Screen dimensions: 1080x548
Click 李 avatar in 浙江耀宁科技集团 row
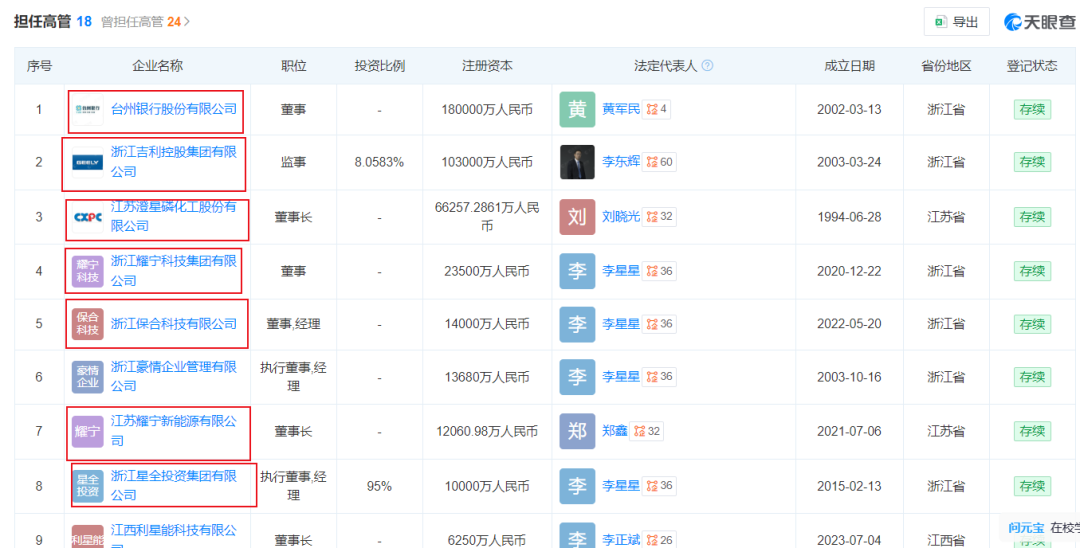tap(577, 271)
